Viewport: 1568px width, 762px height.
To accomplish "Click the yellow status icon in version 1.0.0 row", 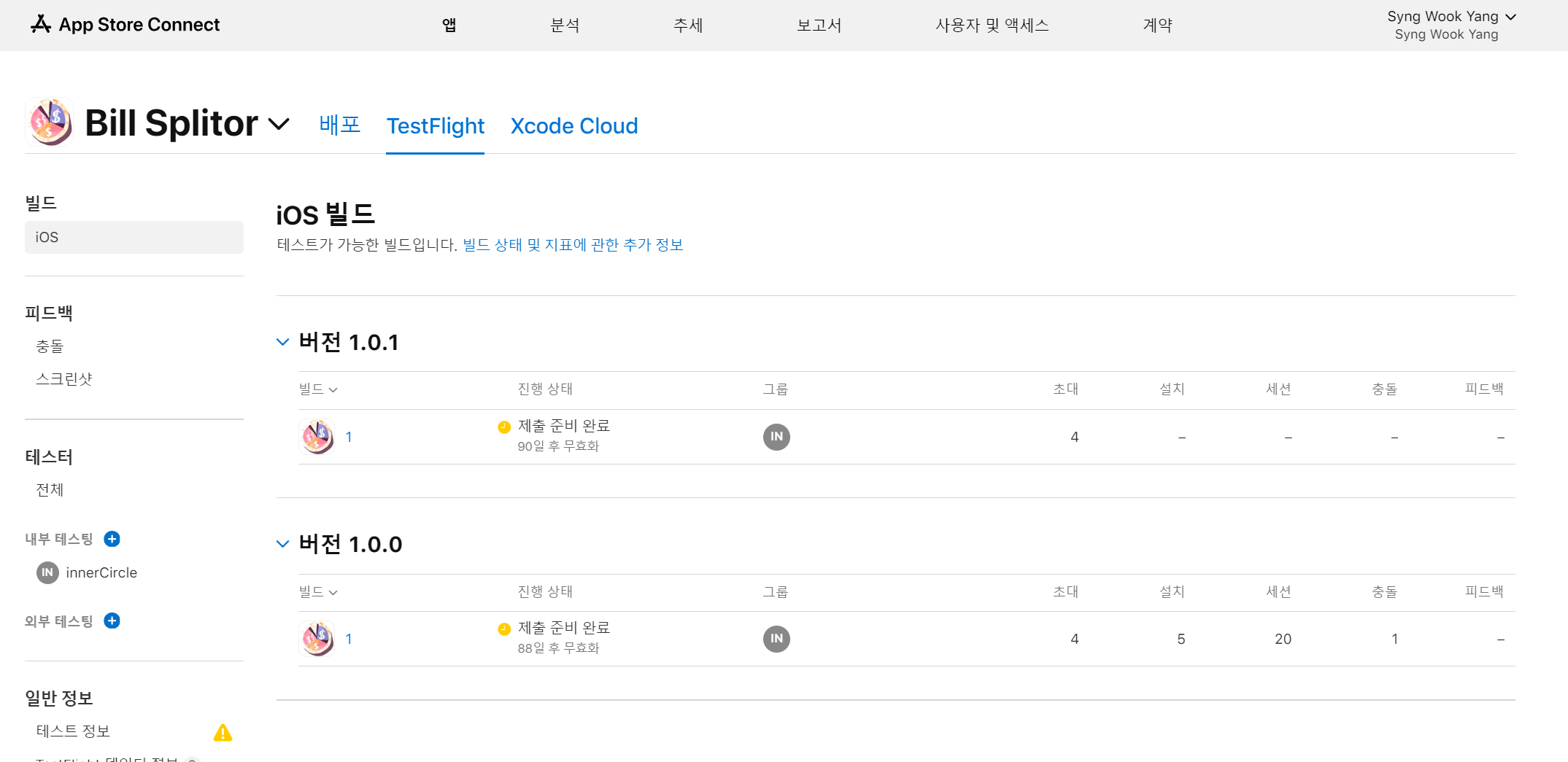I will point(504,629).
